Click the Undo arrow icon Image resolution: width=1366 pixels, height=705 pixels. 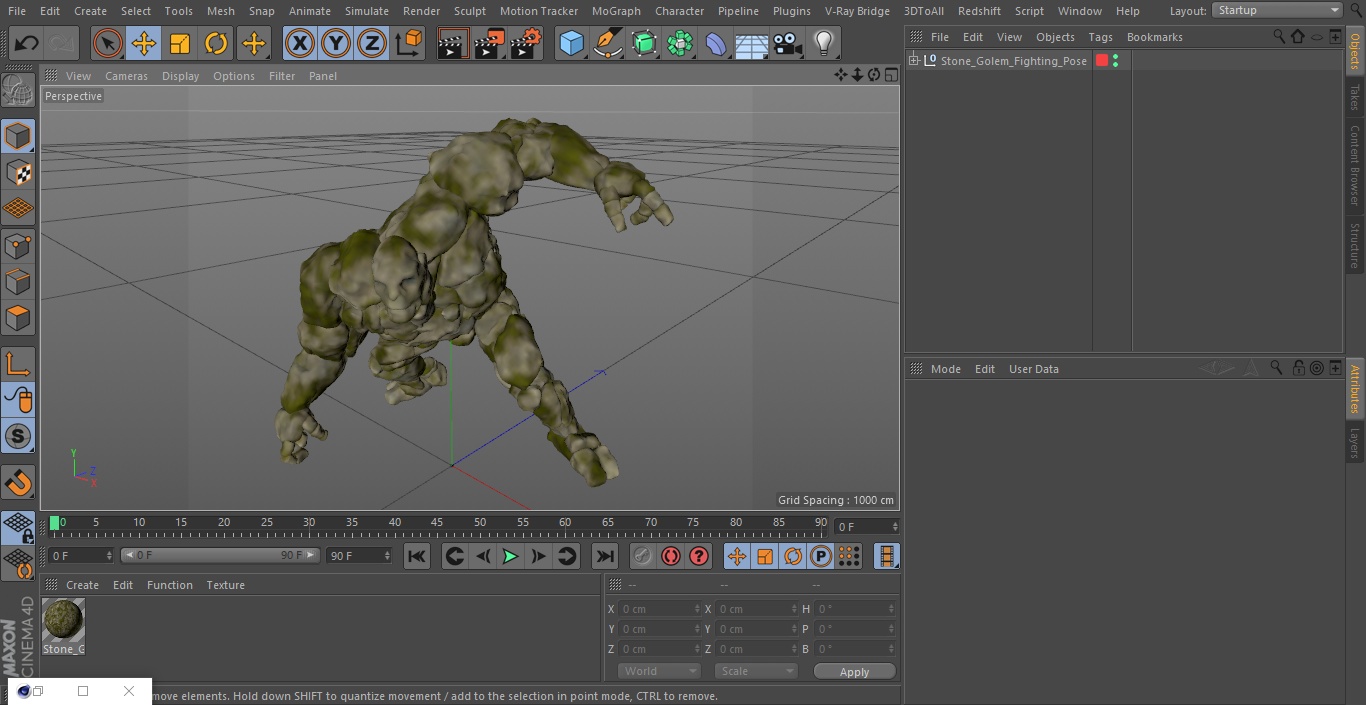(x=27, y=43)
